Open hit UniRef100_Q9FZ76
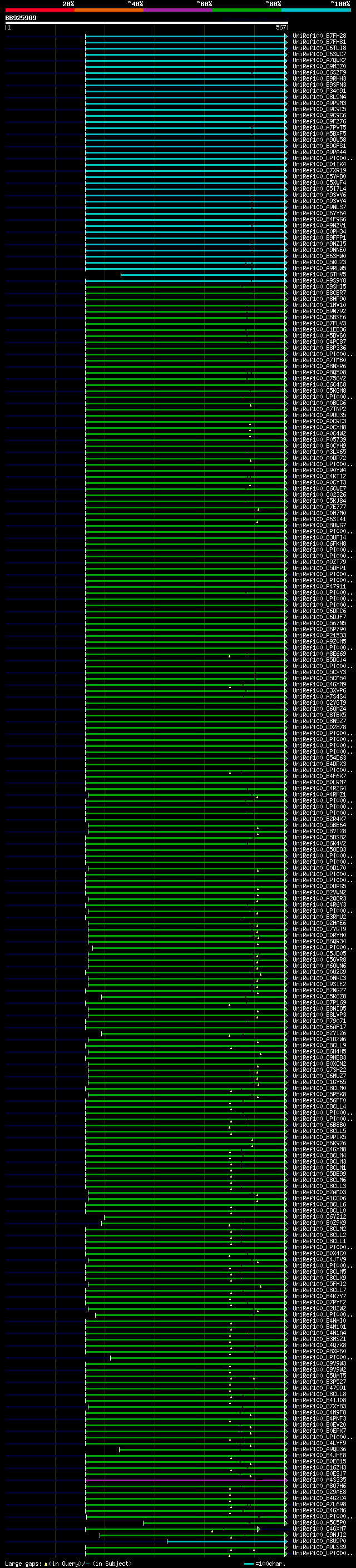The width and height of the screenshot is (356, 1568). 319,122
